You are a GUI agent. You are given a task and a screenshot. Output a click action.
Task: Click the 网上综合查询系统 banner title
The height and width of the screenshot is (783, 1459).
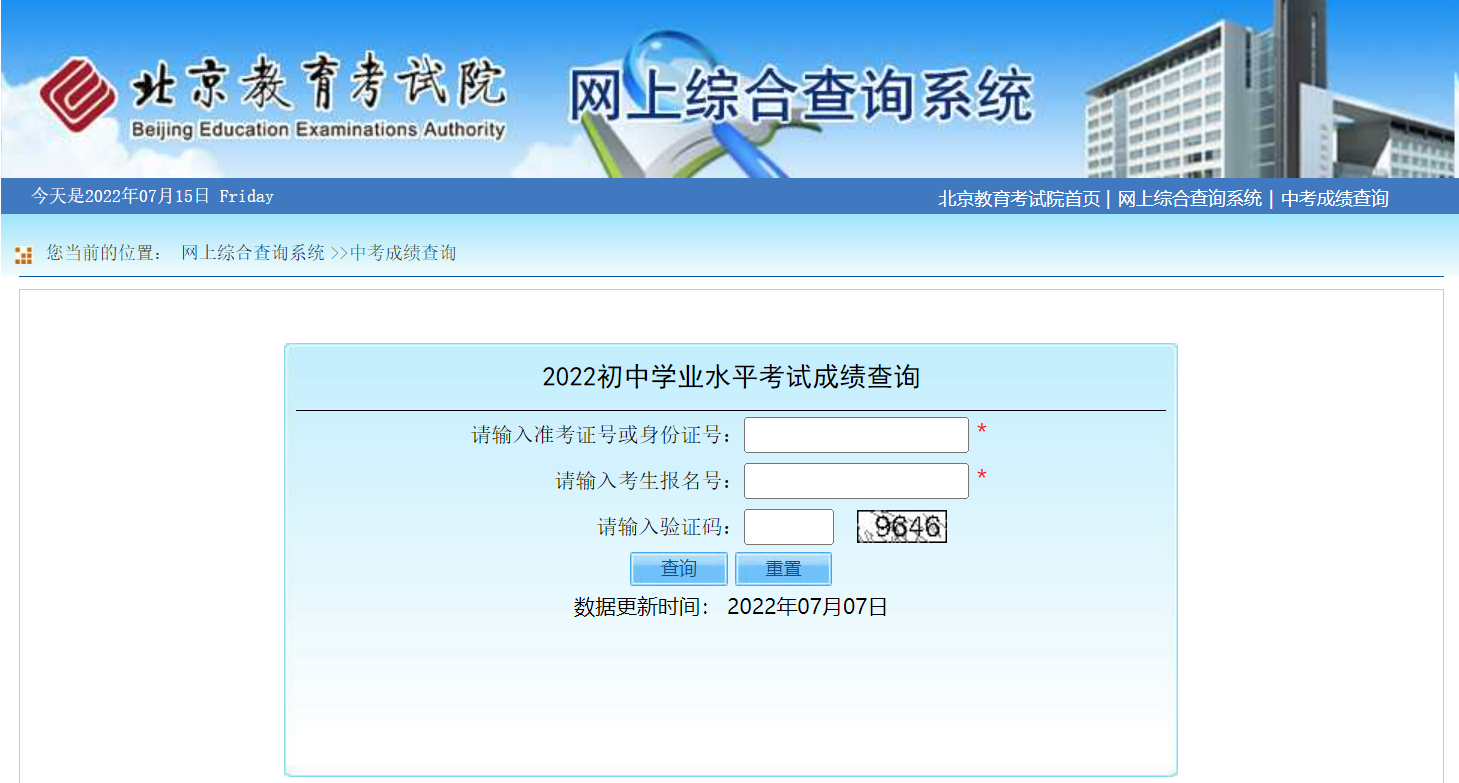click(800, 97)
